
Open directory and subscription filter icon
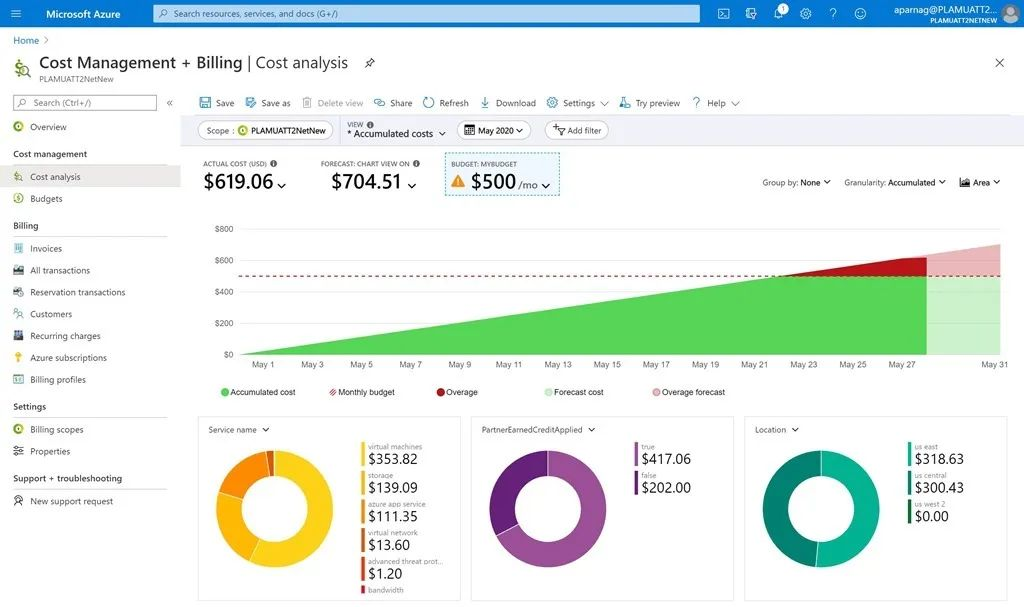pos(751,13)
